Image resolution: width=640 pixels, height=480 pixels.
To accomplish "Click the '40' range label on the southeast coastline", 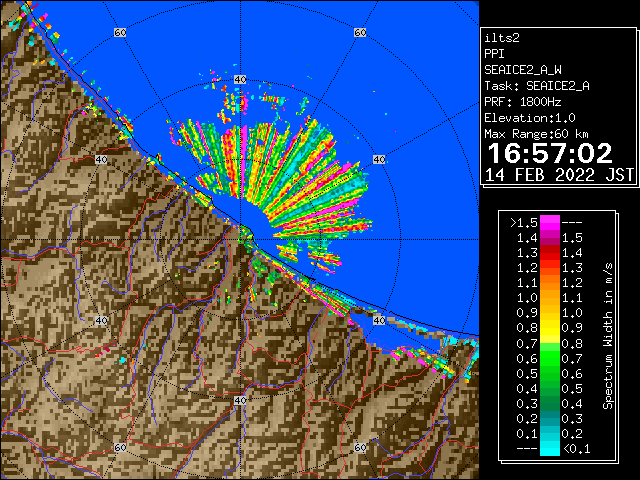I will (x=379, y=320).
